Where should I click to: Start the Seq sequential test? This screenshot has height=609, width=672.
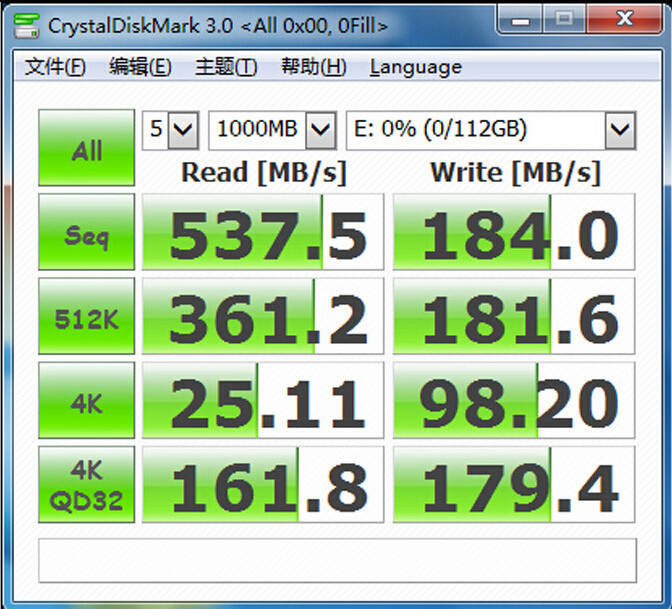point(87,232)
